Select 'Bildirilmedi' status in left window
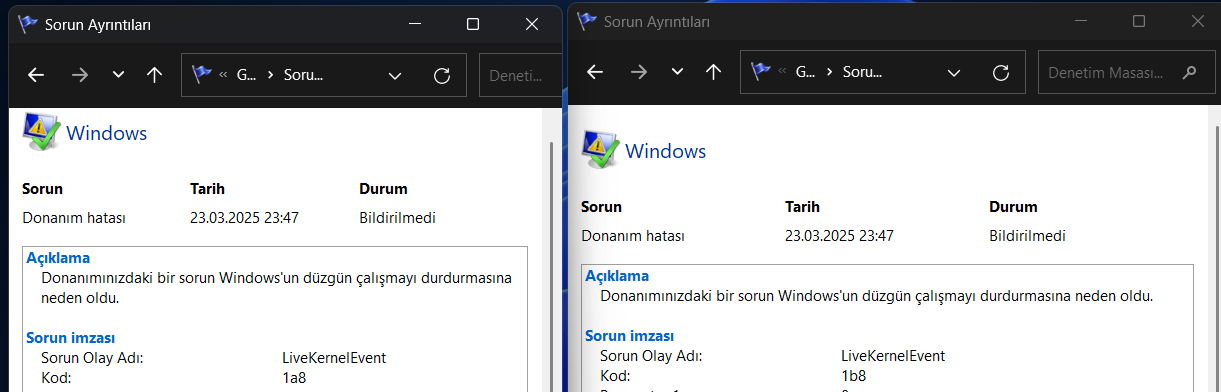The width and height of the screenshot is (1221, 392). 397,217
